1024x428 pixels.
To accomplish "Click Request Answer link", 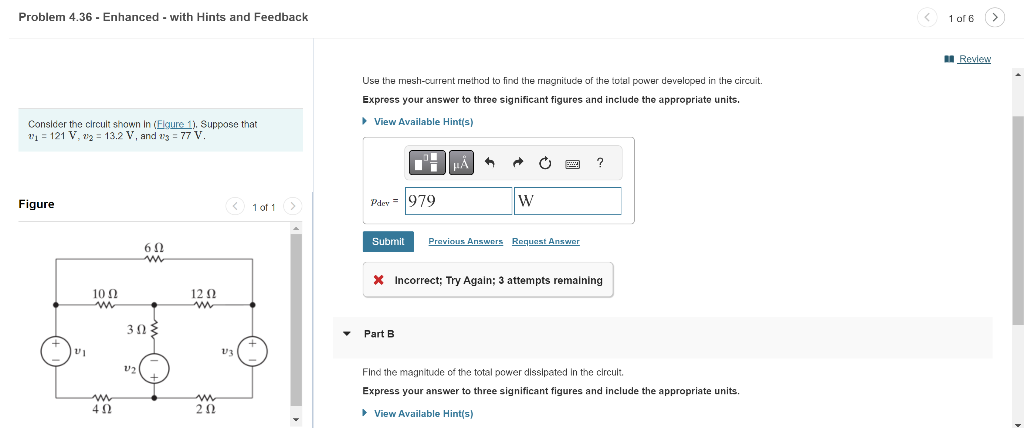I will pos(545,242).
